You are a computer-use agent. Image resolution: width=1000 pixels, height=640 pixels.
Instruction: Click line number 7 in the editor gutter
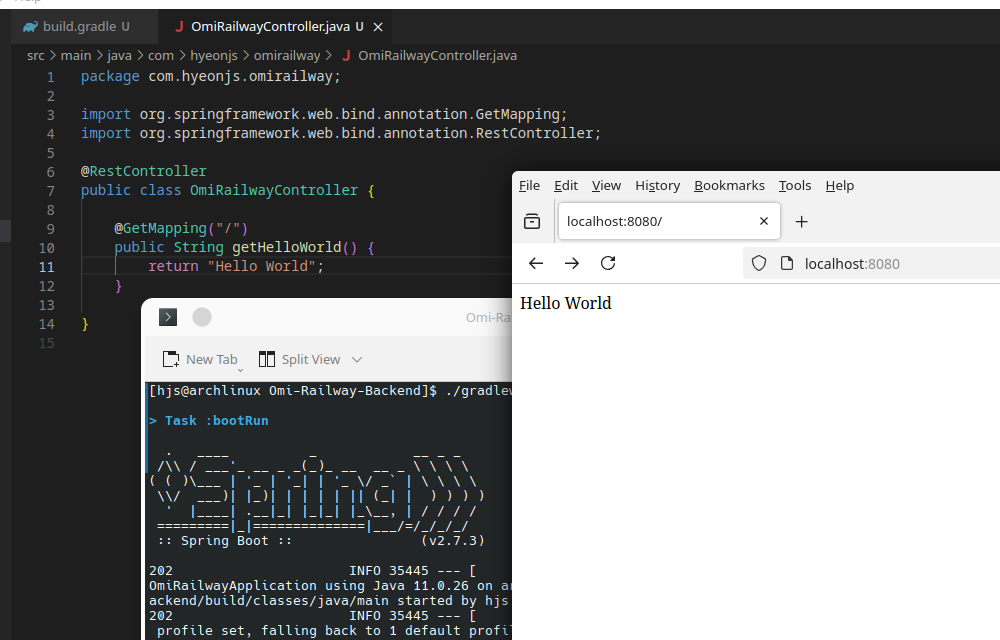pos(50,191)
